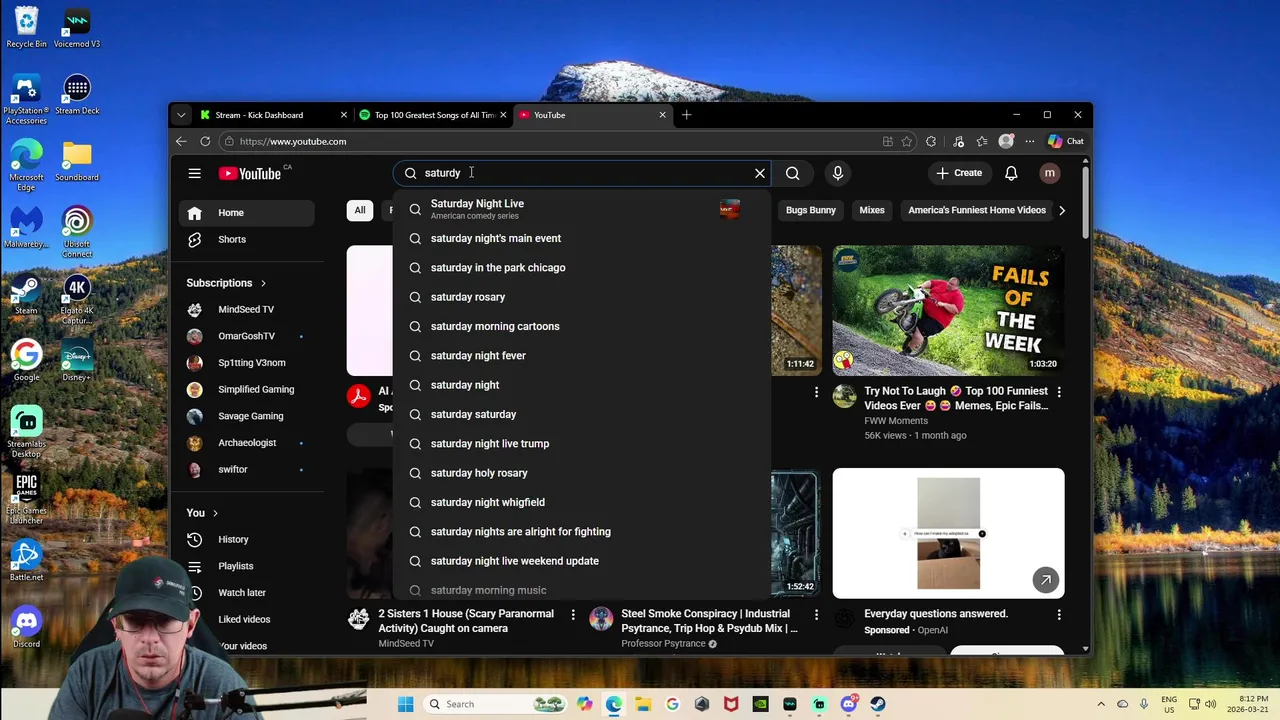The width and height of the screenshot is (1280, 720).
Task: Reload the page in the browser
Action: click(x=205, y=141)
